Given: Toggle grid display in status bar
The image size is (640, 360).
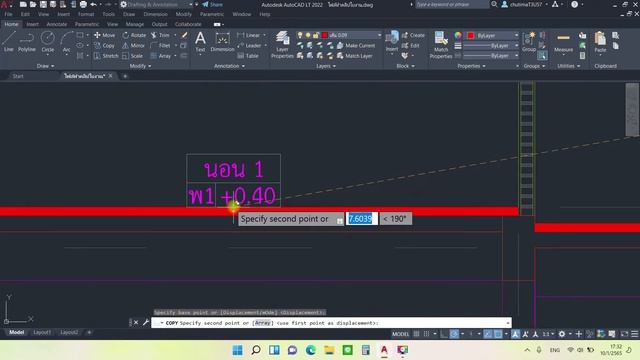Looking at the screenshot, I should tap(416, 334).
